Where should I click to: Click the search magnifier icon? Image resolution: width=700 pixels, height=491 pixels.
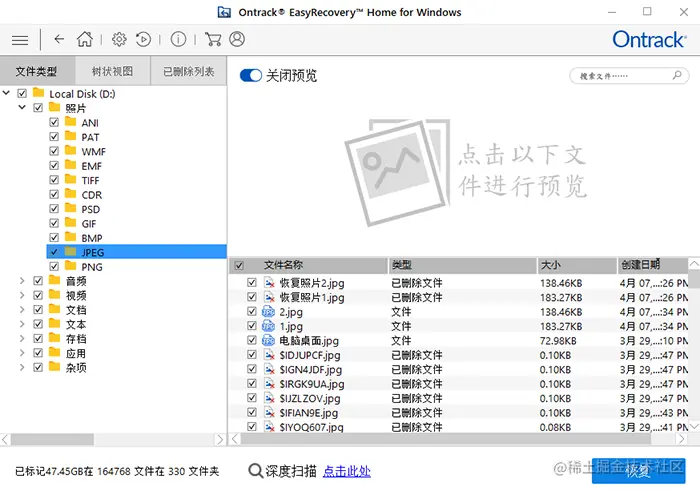[677, 75]
